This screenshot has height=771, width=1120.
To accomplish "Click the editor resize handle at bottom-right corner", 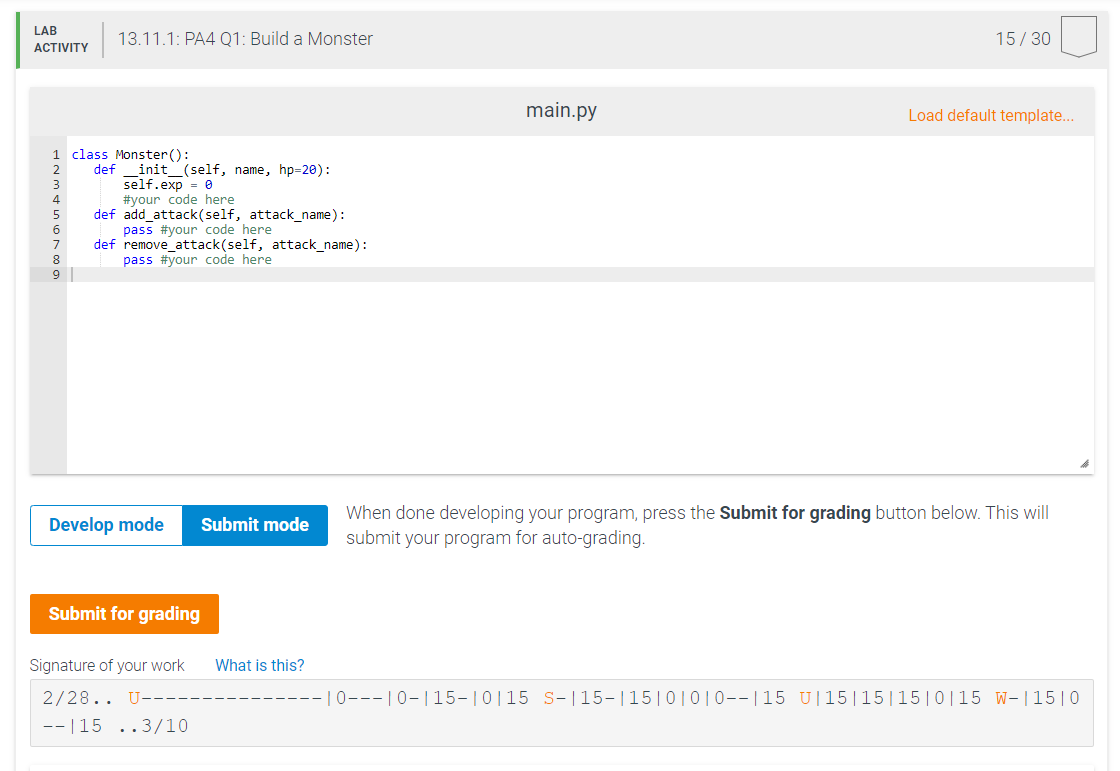I will point(1084,462).
